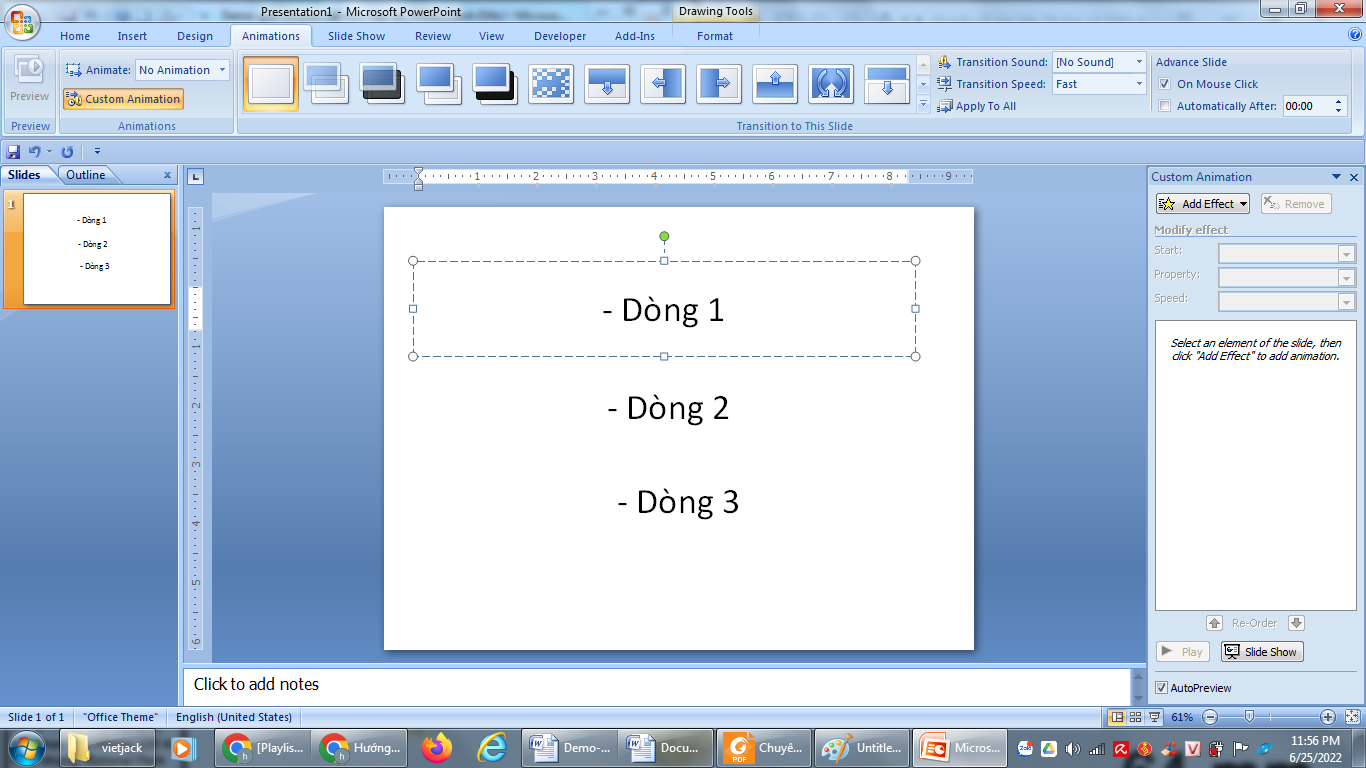The height and width of the screenshot is (768, 1366).
Task: Adjust the zoom slider handle
Action: 1249,717
